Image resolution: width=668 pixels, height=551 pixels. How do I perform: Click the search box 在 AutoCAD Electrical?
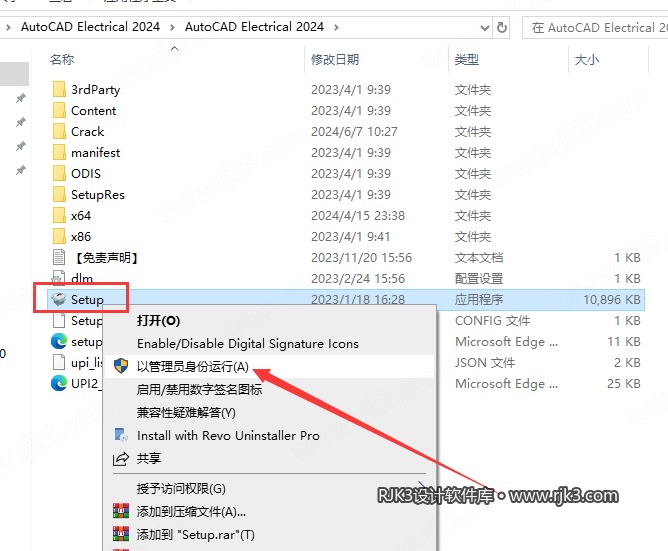click(x=595, y=28)
